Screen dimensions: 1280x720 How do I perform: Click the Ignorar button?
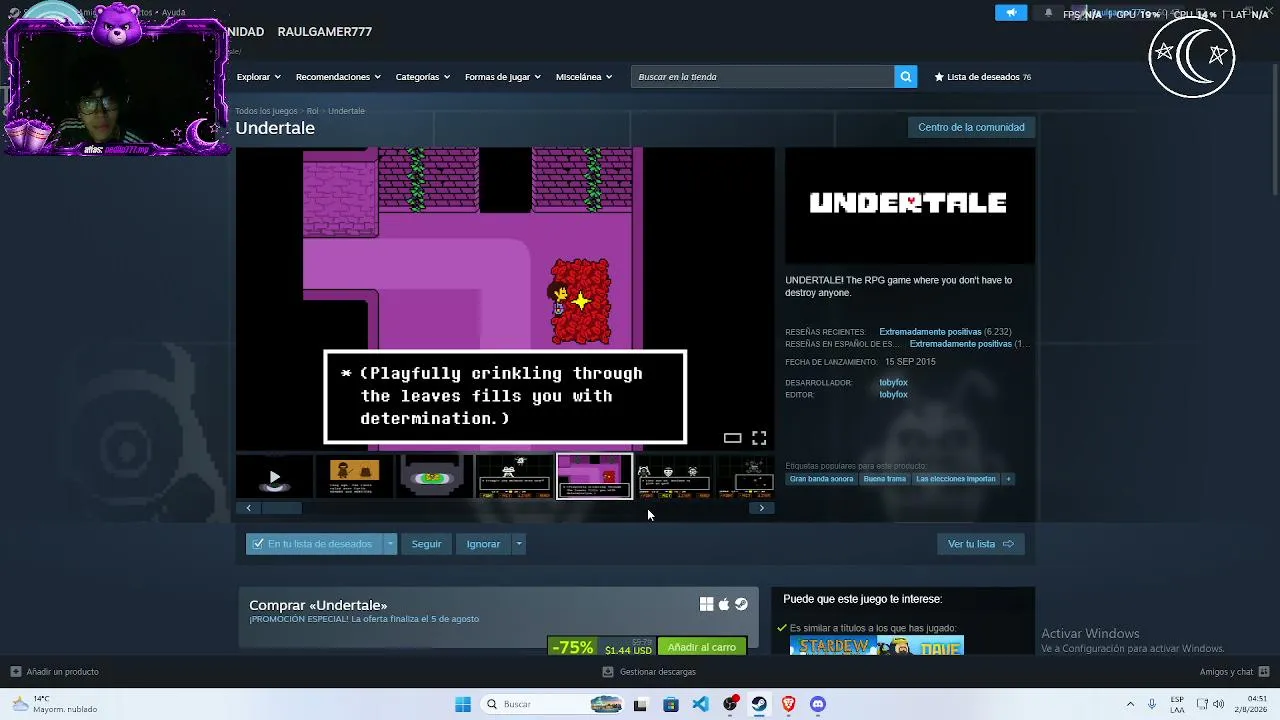click(483, 544)
